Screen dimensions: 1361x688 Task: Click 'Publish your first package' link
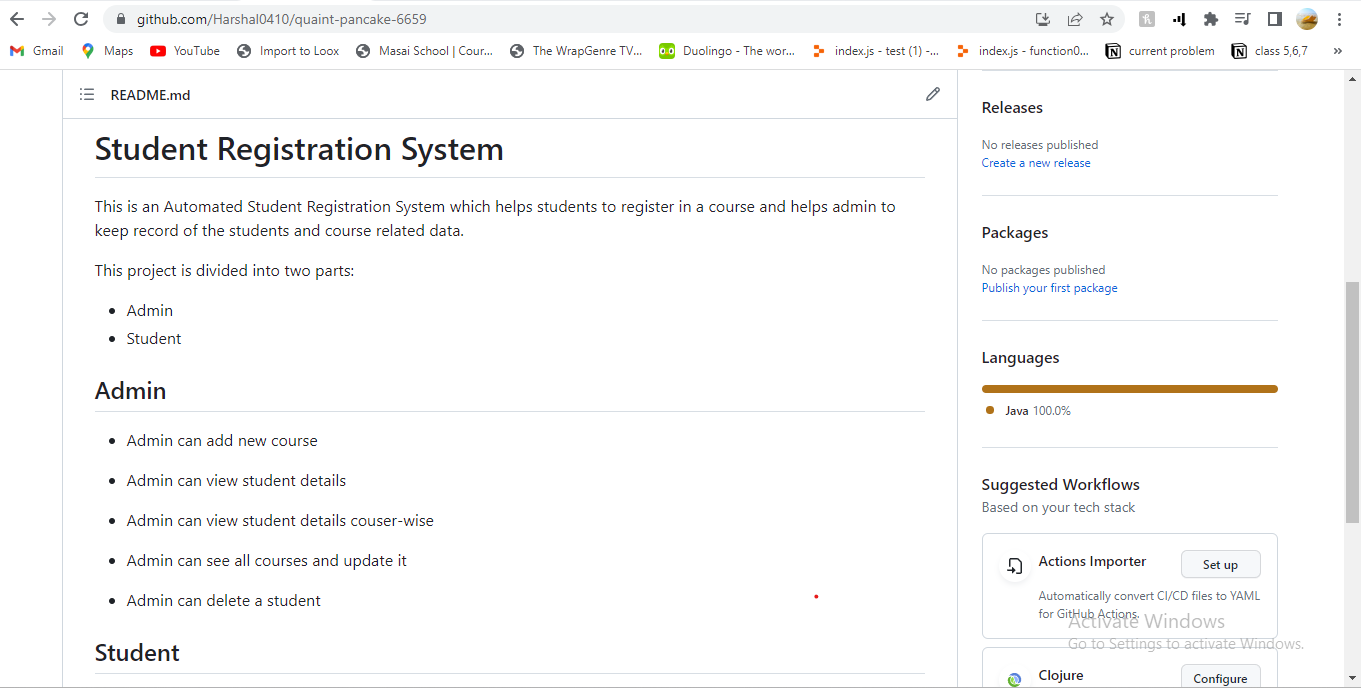(x=1049, y=288)
